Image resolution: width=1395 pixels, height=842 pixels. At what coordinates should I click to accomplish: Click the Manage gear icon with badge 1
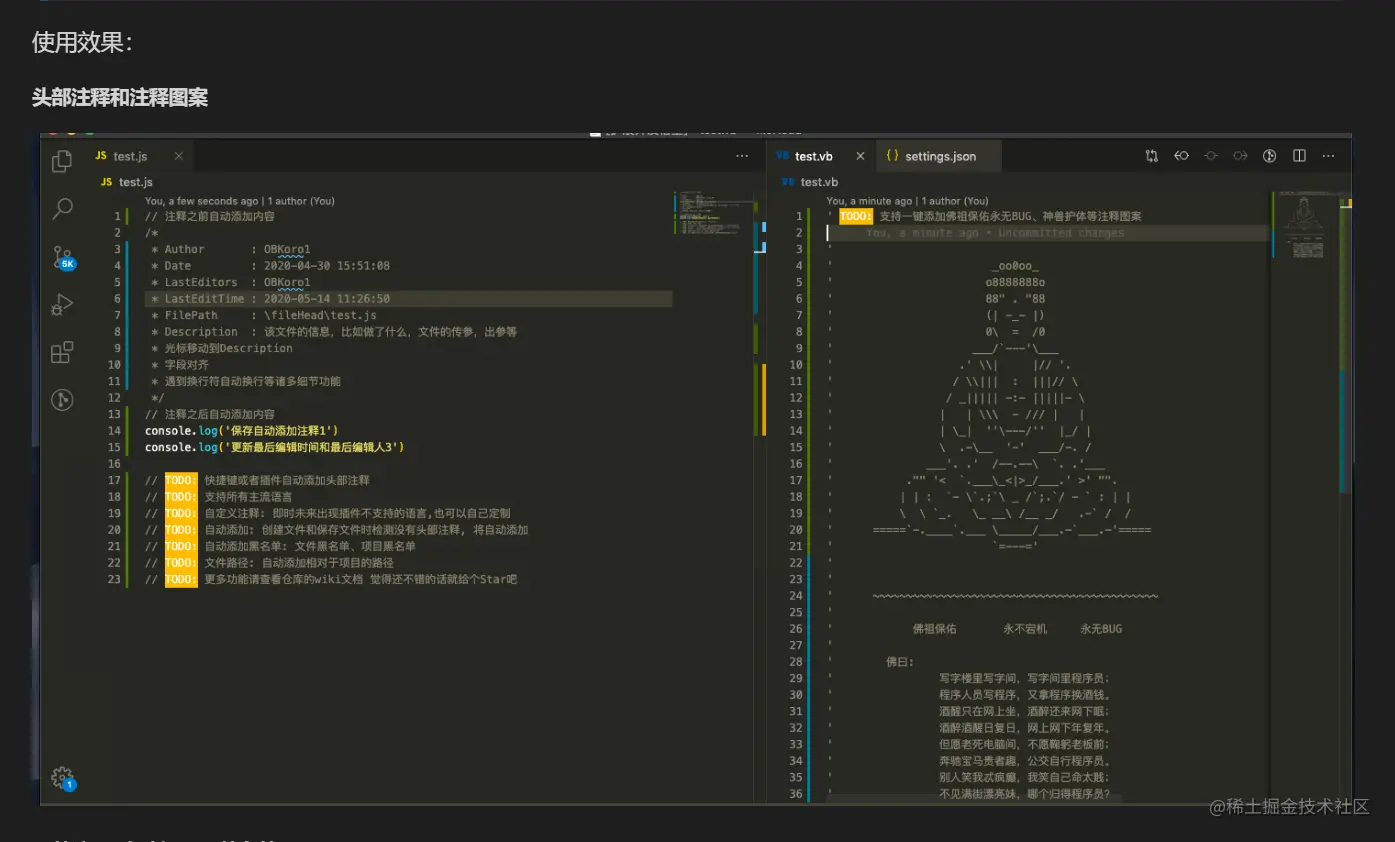(63, 778)
